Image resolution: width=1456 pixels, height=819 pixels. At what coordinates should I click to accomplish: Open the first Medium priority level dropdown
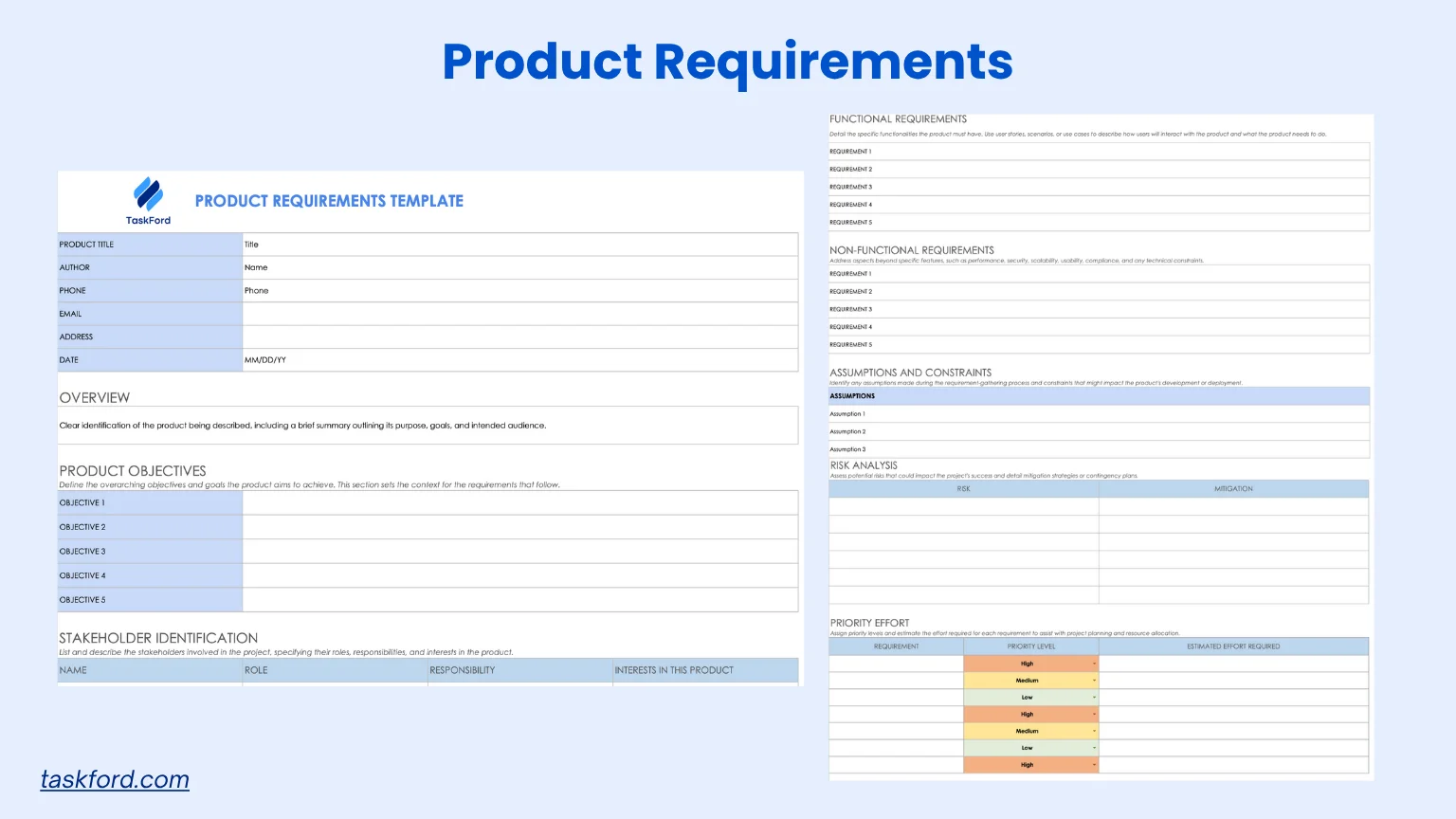tap(1094, 681)
